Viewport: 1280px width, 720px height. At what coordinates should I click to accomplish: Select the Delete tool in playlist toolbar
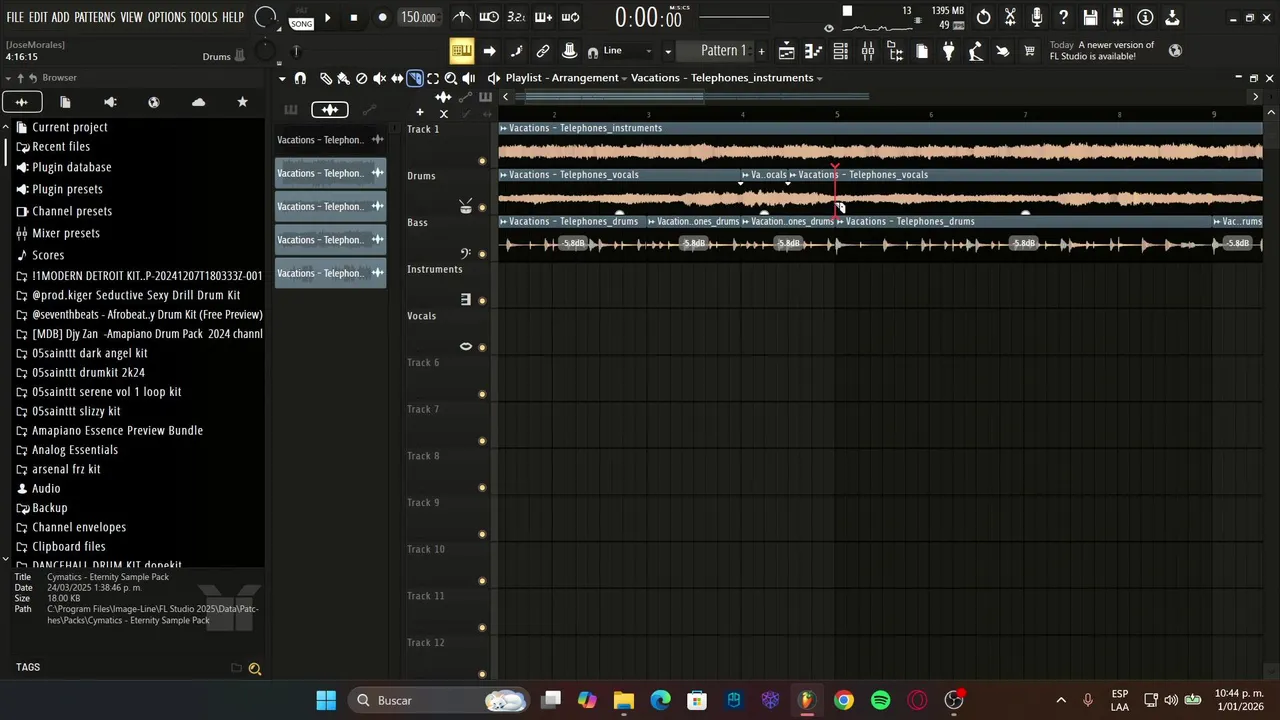coord(362,78)
